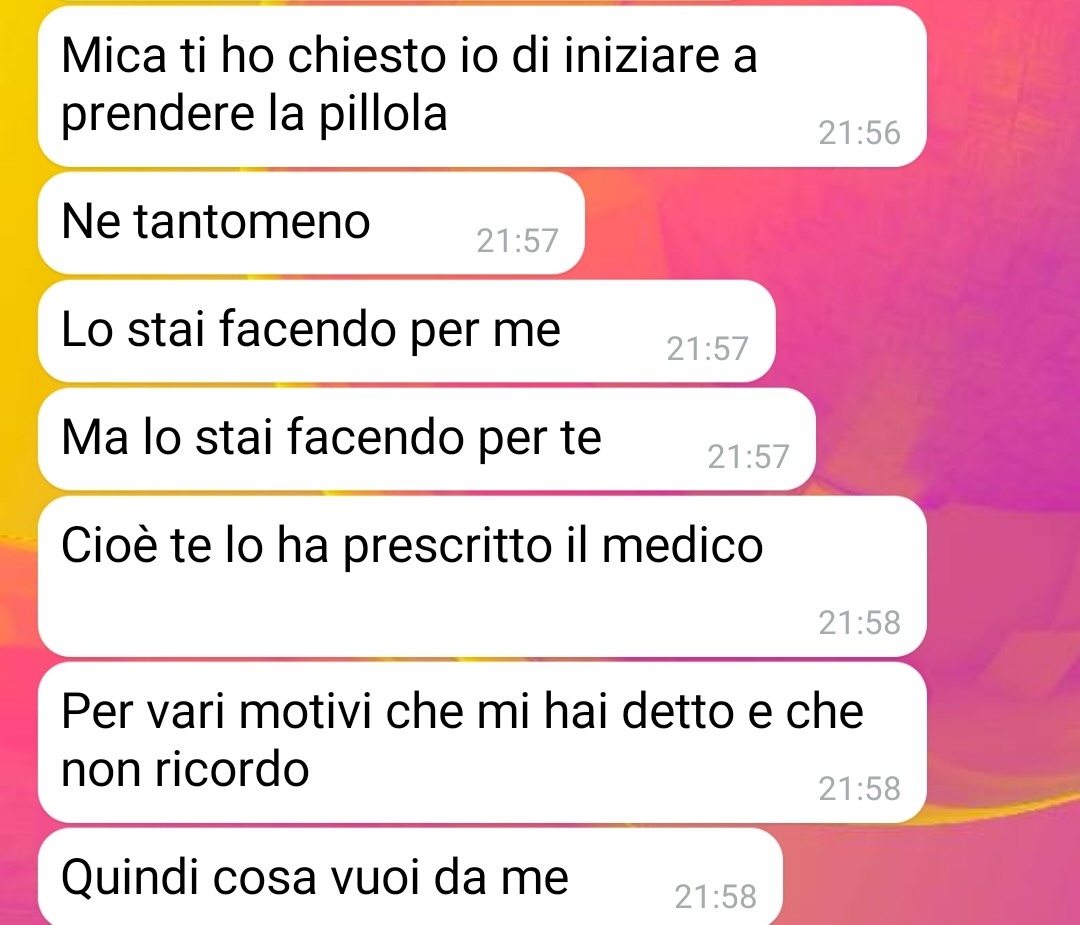
Task: Select the 'Ne tantomeno' message bubble
Action: coord(311,223)
